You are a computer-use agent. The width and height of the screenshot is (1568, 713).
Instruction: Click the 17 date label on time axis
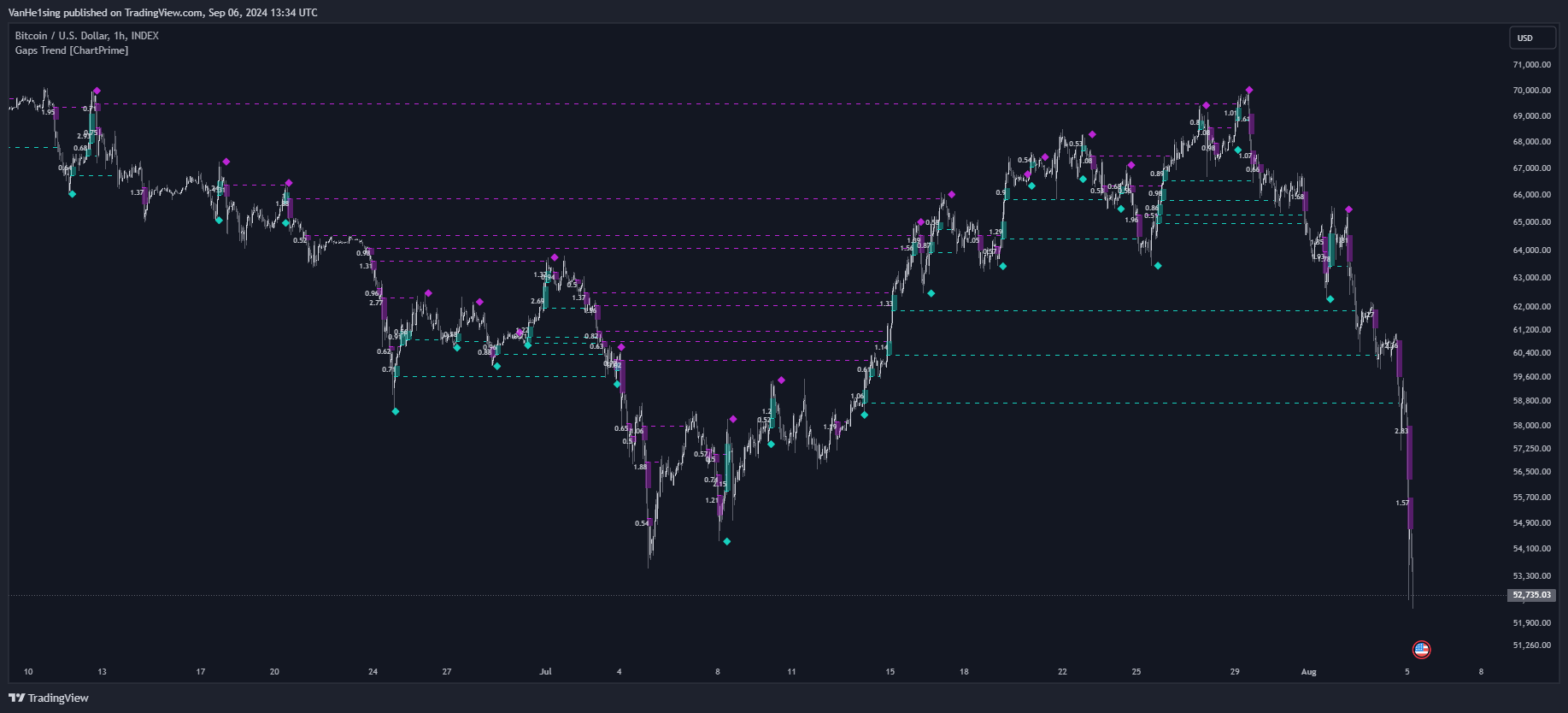point(201,672)
